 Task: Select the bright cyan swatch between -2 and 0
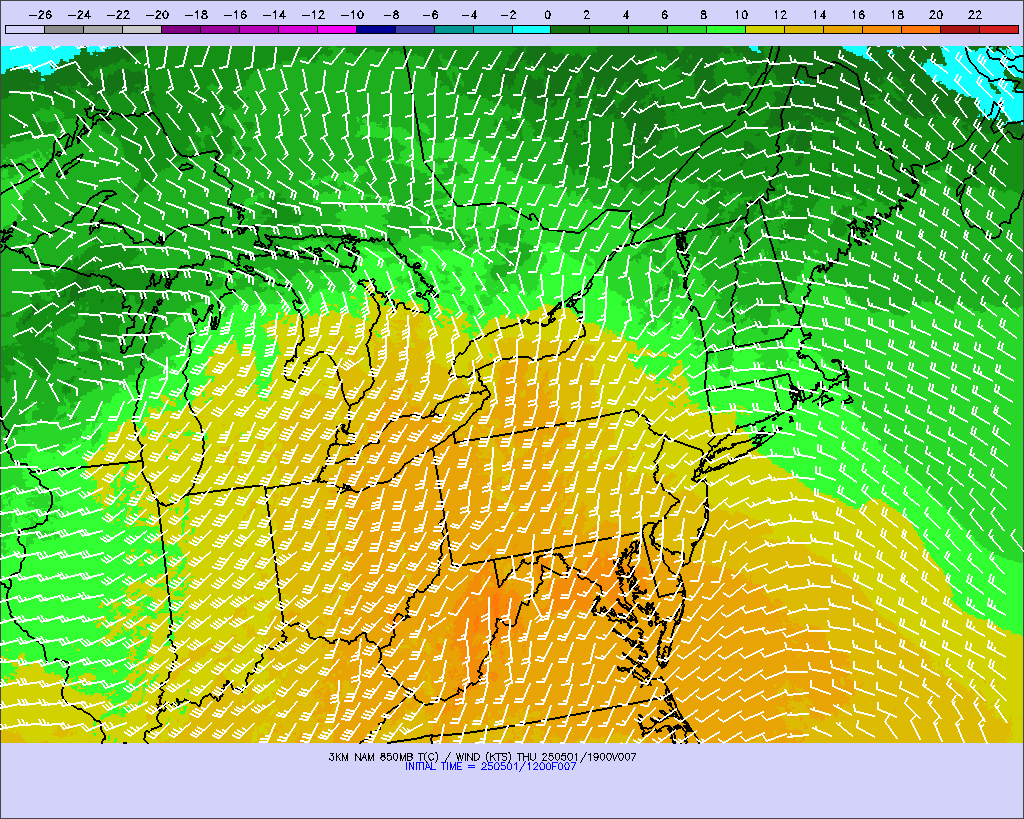pyautogui.click(x=532, y=29)
